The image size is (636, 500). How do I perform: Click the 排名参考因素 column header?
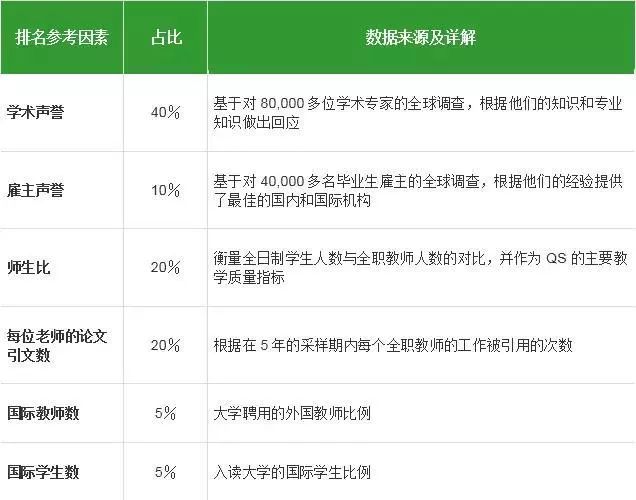[x=62, y=38]
